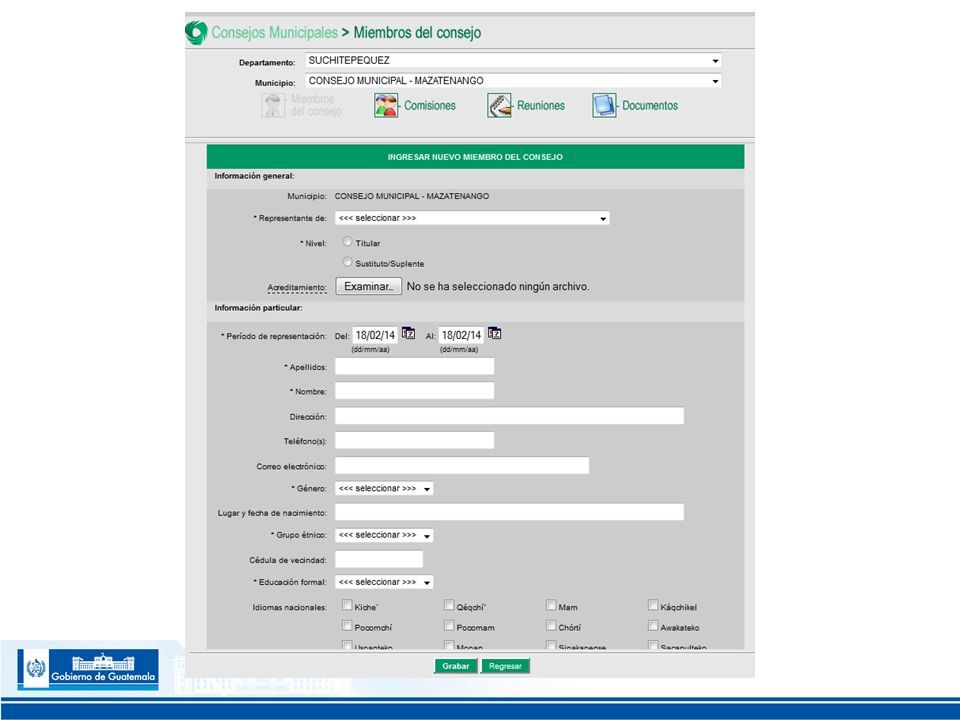Open the Grupo étnico dropdown

click(384, 535)
